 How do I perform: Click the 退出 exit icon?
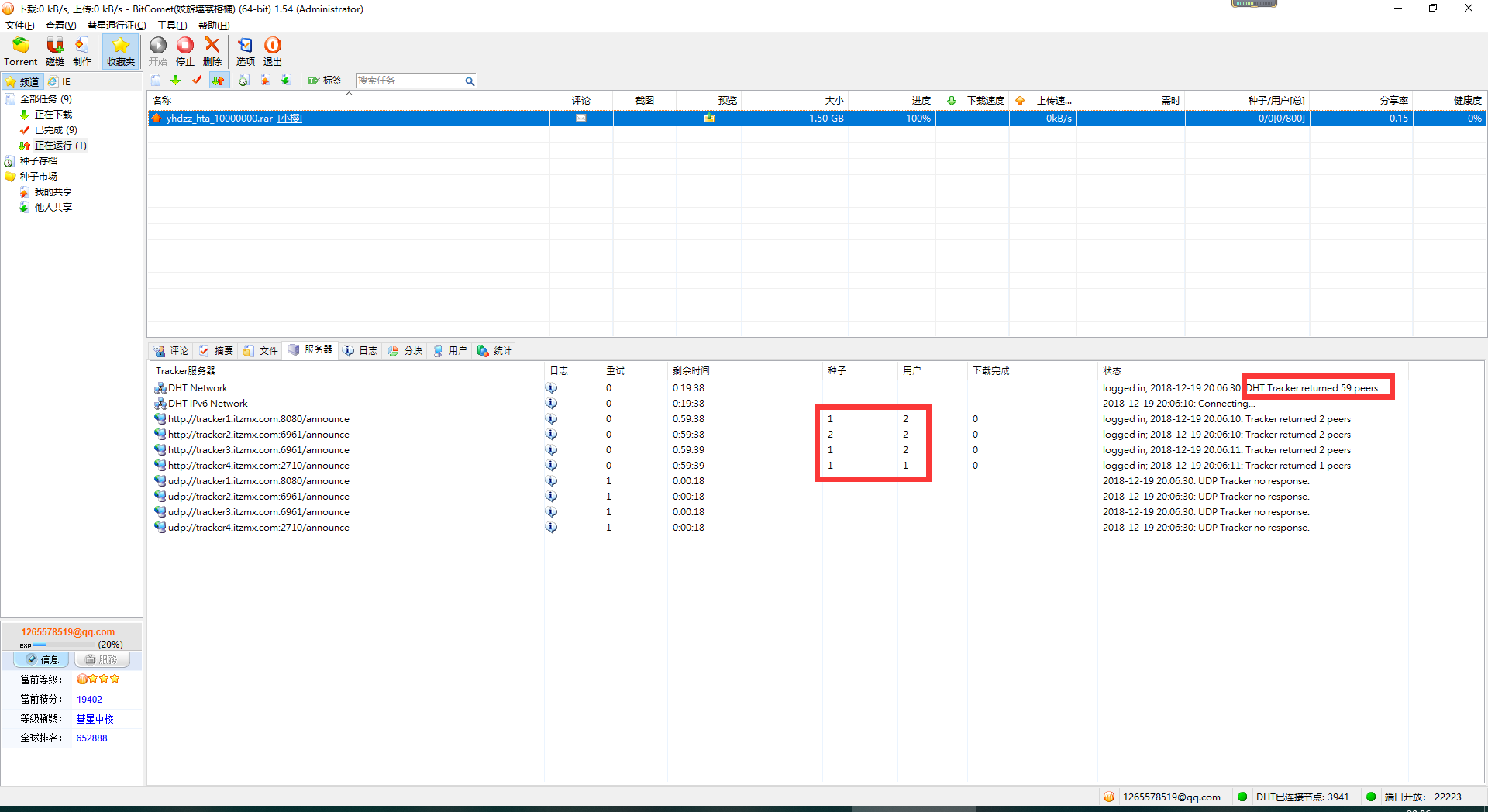coord(273,46)
